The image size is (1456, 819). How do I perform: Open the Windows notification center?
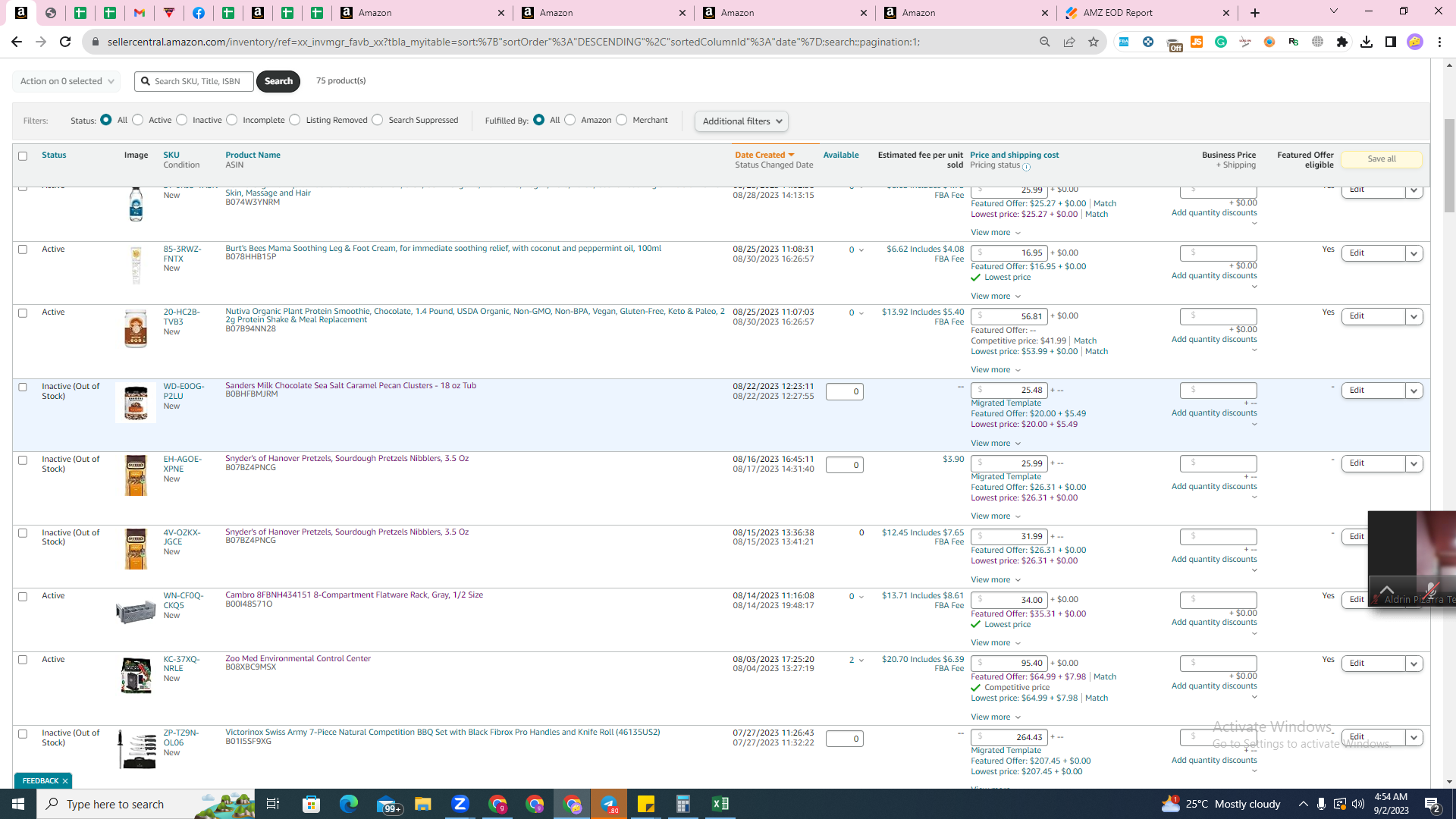[1432, 804]
